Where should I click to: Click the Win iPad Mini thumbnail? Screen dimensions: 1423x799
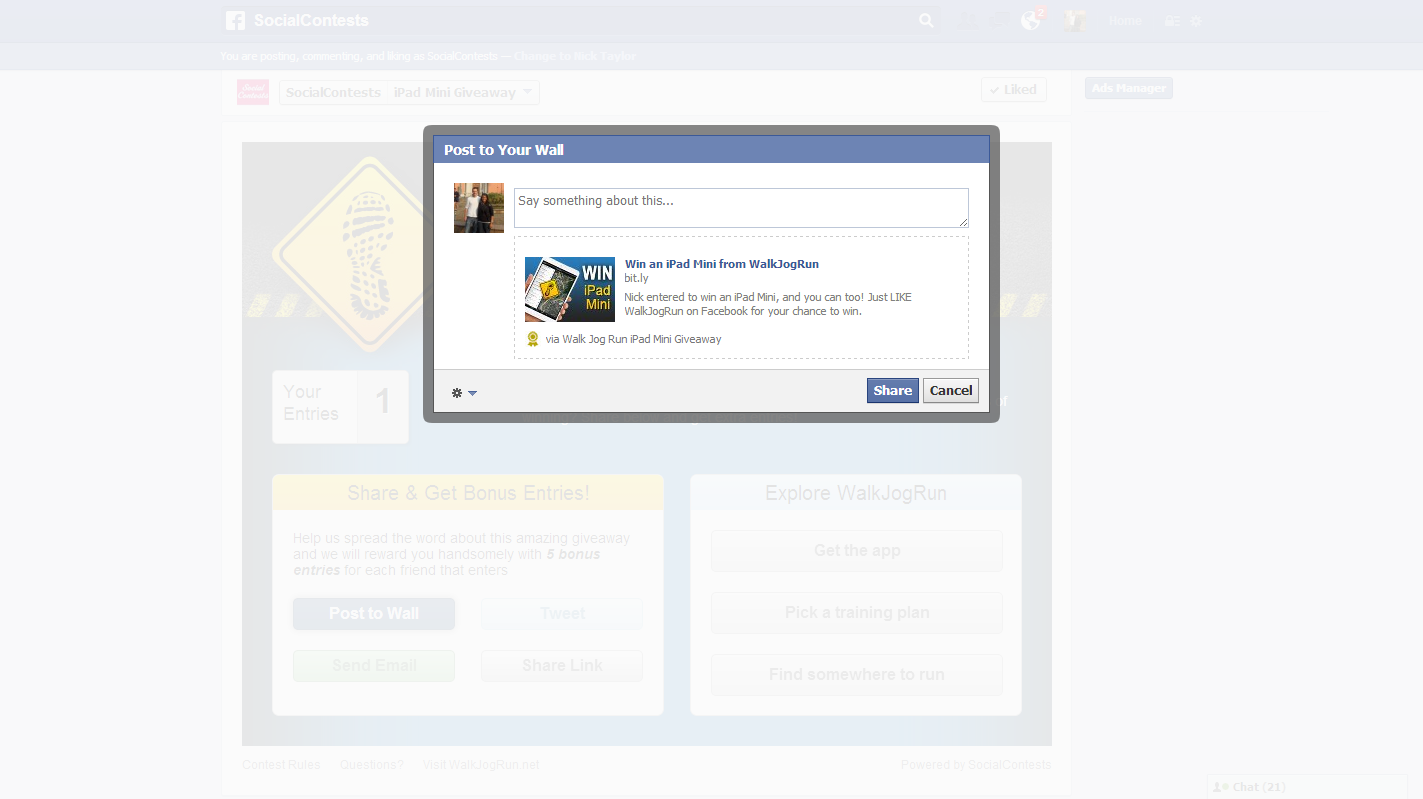coord(570,289)
